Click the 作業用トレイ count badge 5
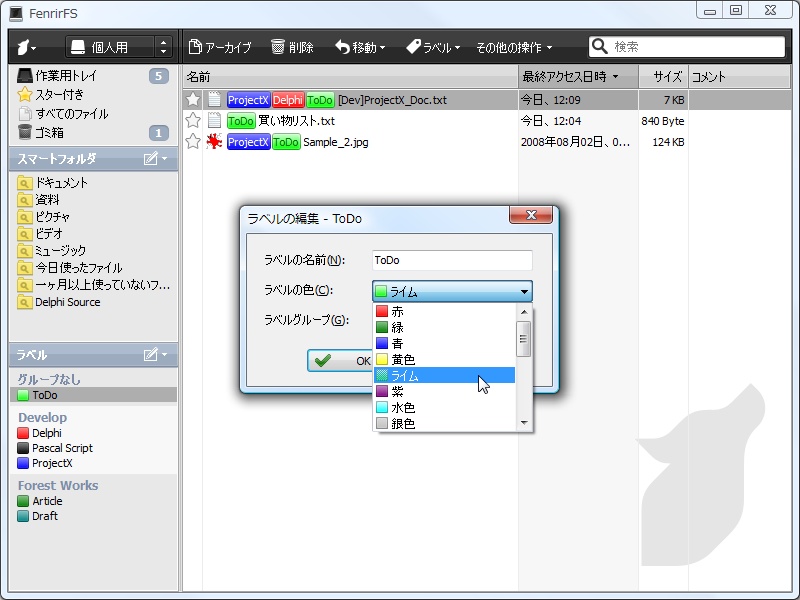This screenshot has width=800, height=600. (x=159, y=76)
